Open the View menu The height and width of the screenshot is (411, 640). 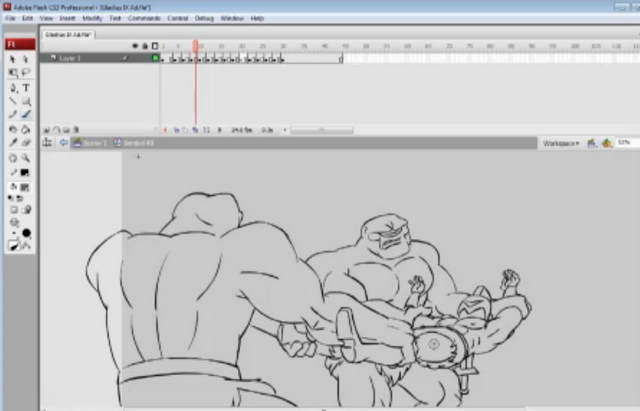point(46,18)
